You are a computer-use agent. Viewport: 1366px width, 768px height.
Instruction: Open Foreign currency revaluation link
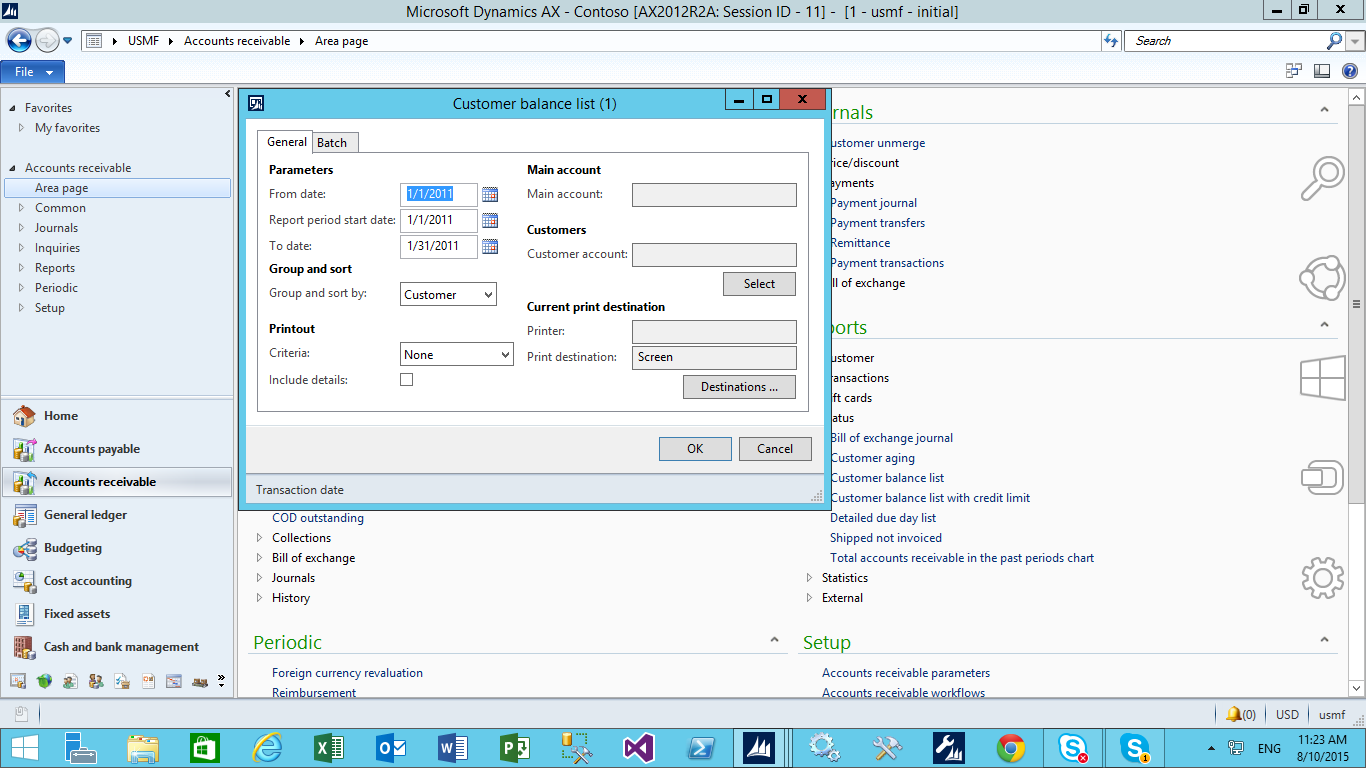click(x=347, y=673)
